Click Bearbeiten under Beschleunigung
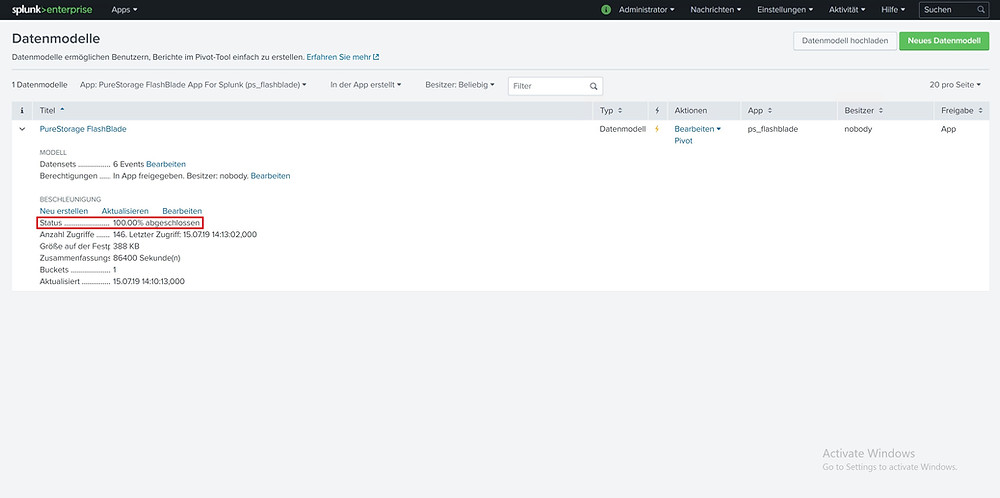This screenshot has width=1000, height=498. click(182, 210)
